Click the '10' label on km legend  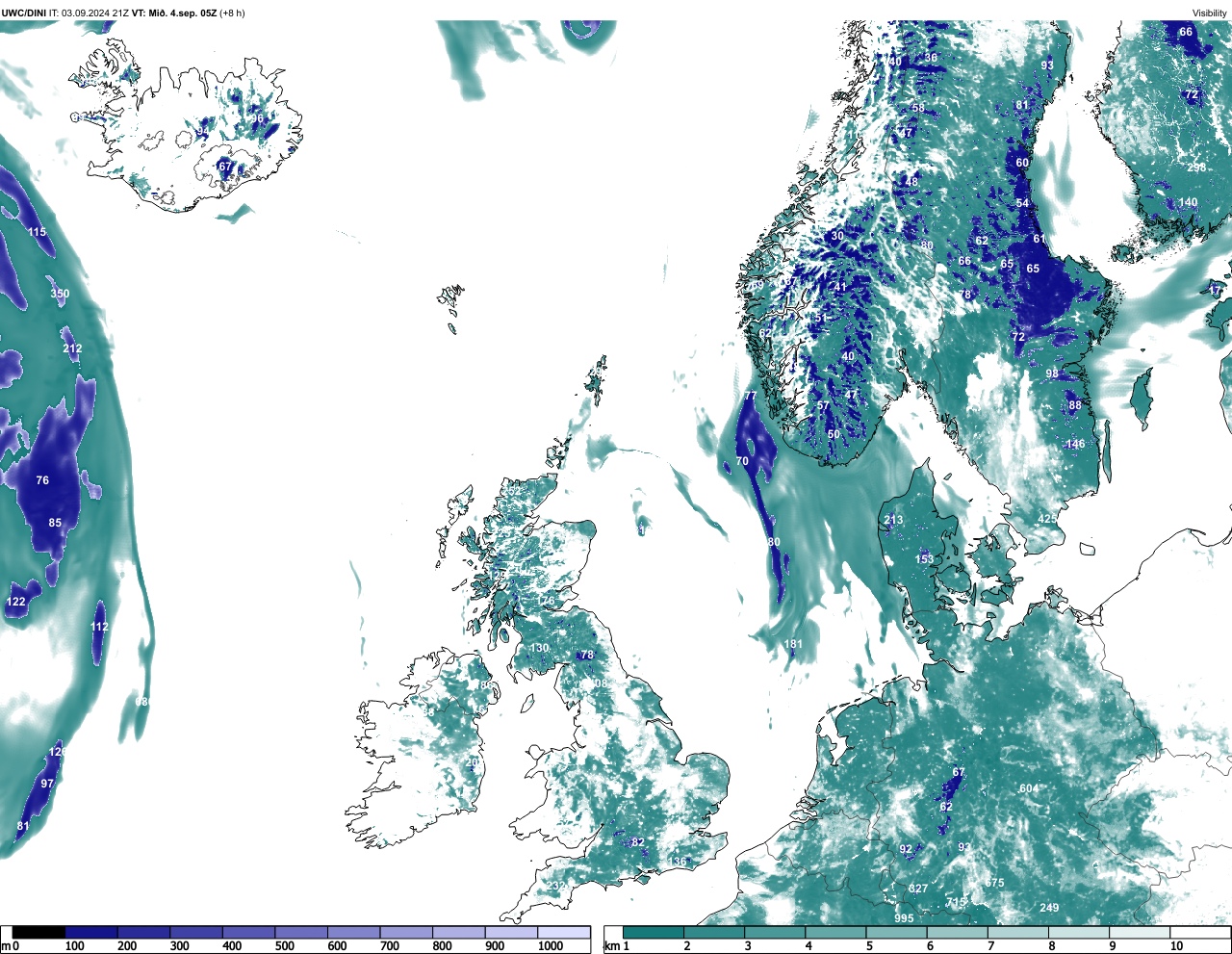pyautogui.click(x=1176, y=947)
